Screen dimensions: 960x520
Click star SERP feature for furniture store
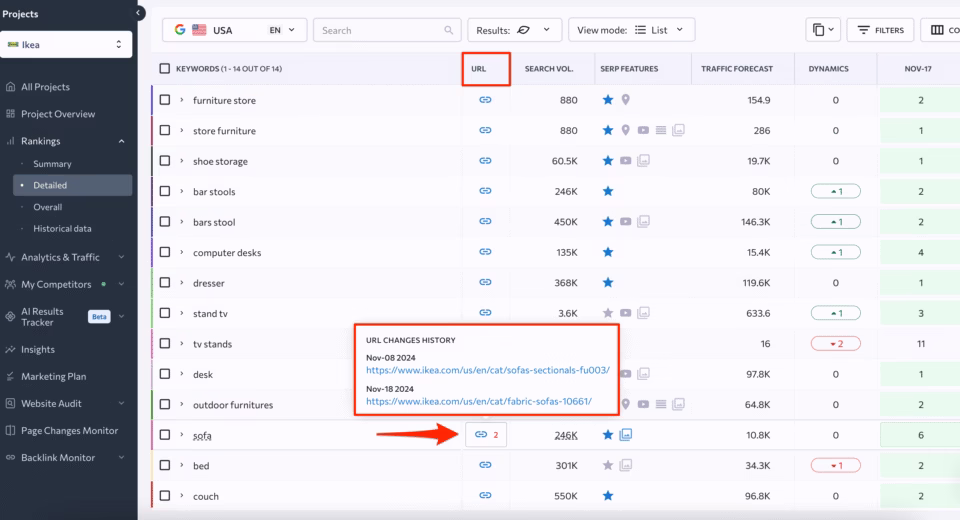click(608, 100)
